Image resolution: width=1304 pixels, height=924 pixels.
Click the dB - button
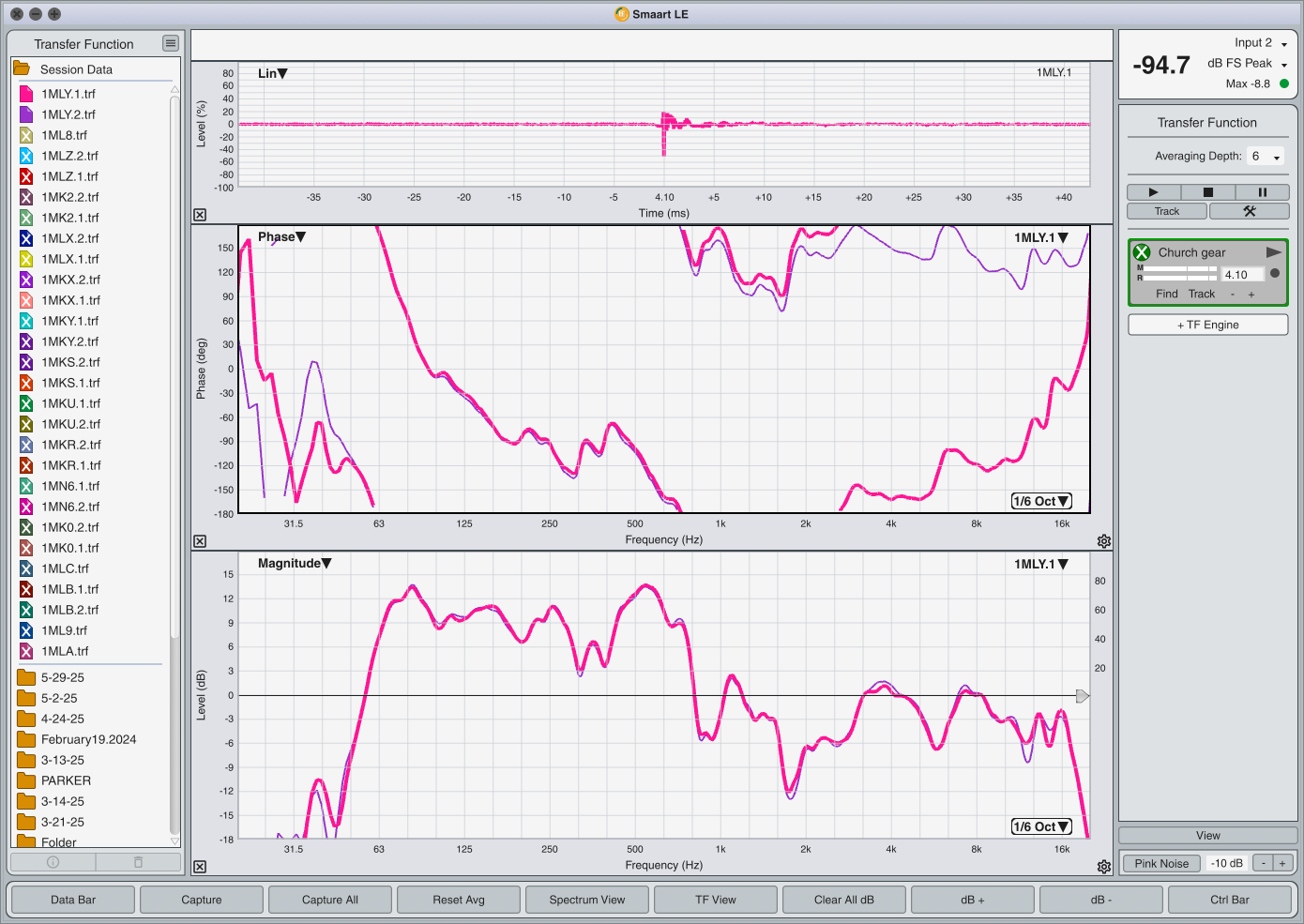coord(1101,900)
